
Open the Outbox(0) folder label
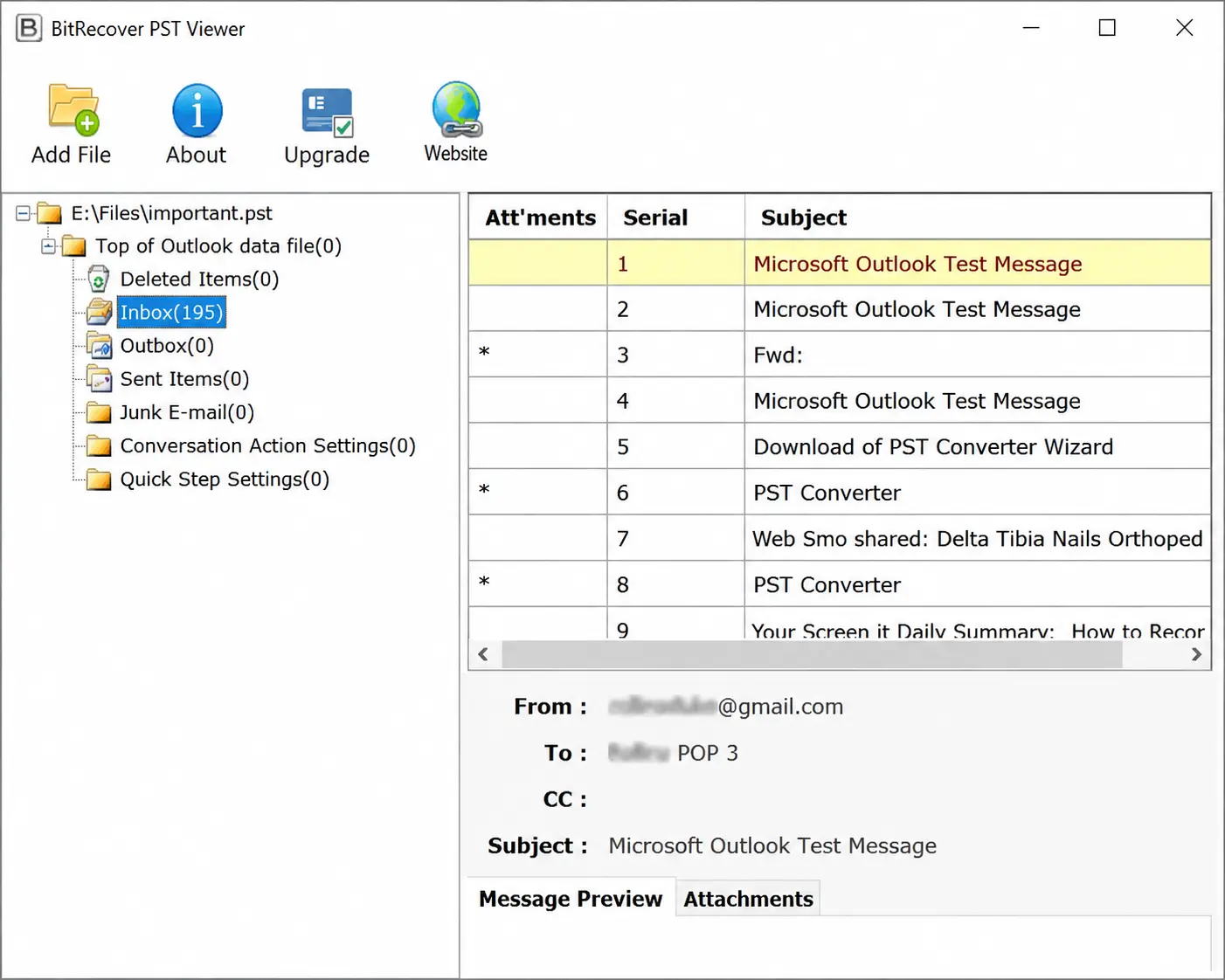167,346
